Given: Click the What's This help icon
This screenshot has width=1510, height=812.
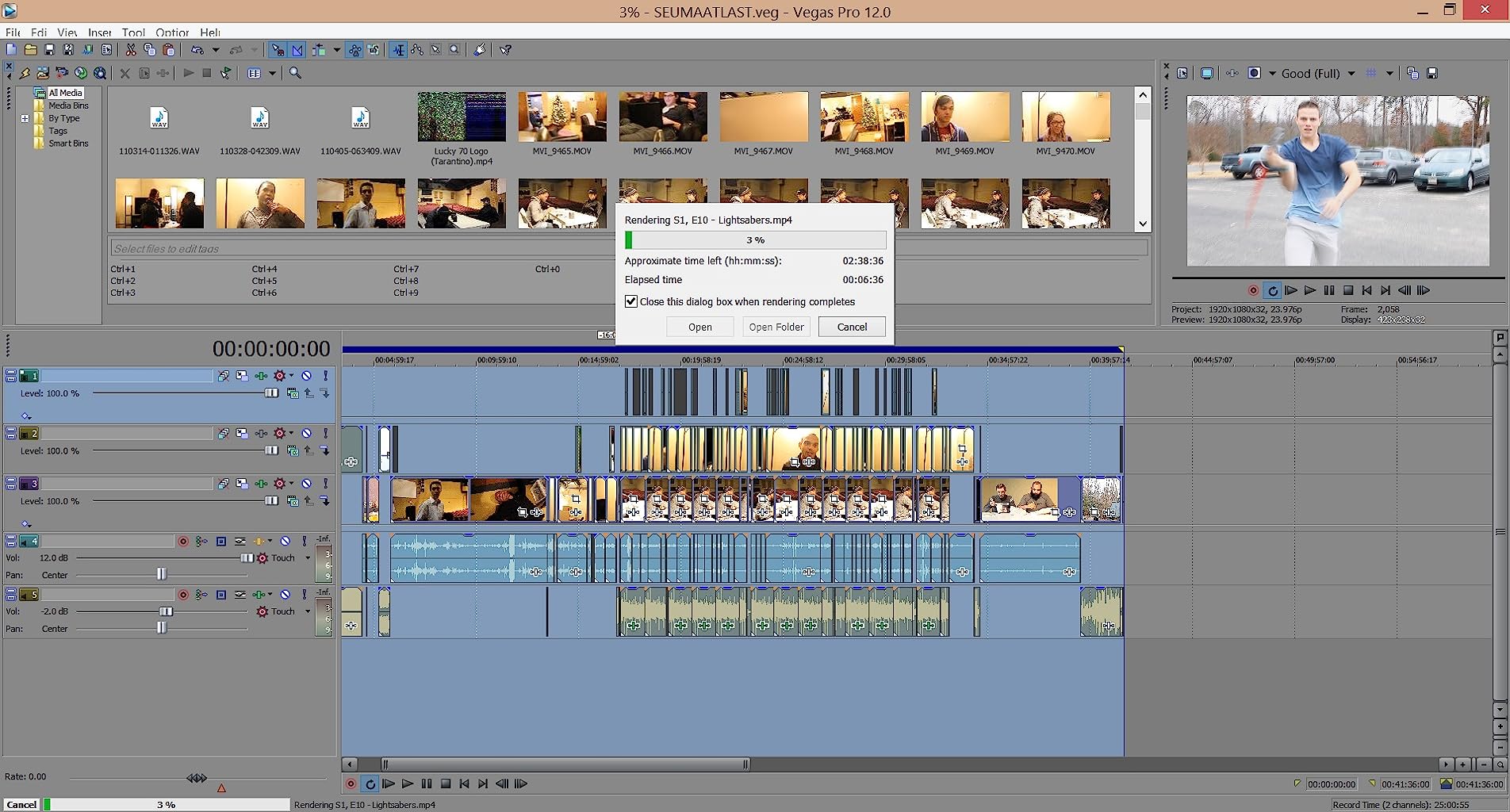Looking at the screenshot, I should pyautogui.click(x=505, y=50).
